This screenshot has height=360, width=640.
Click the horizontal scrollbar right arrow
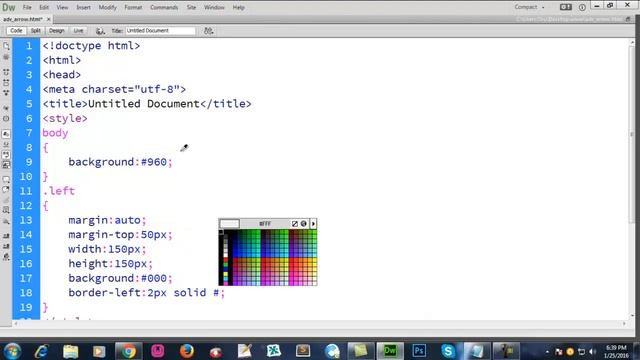pos(624,324)
